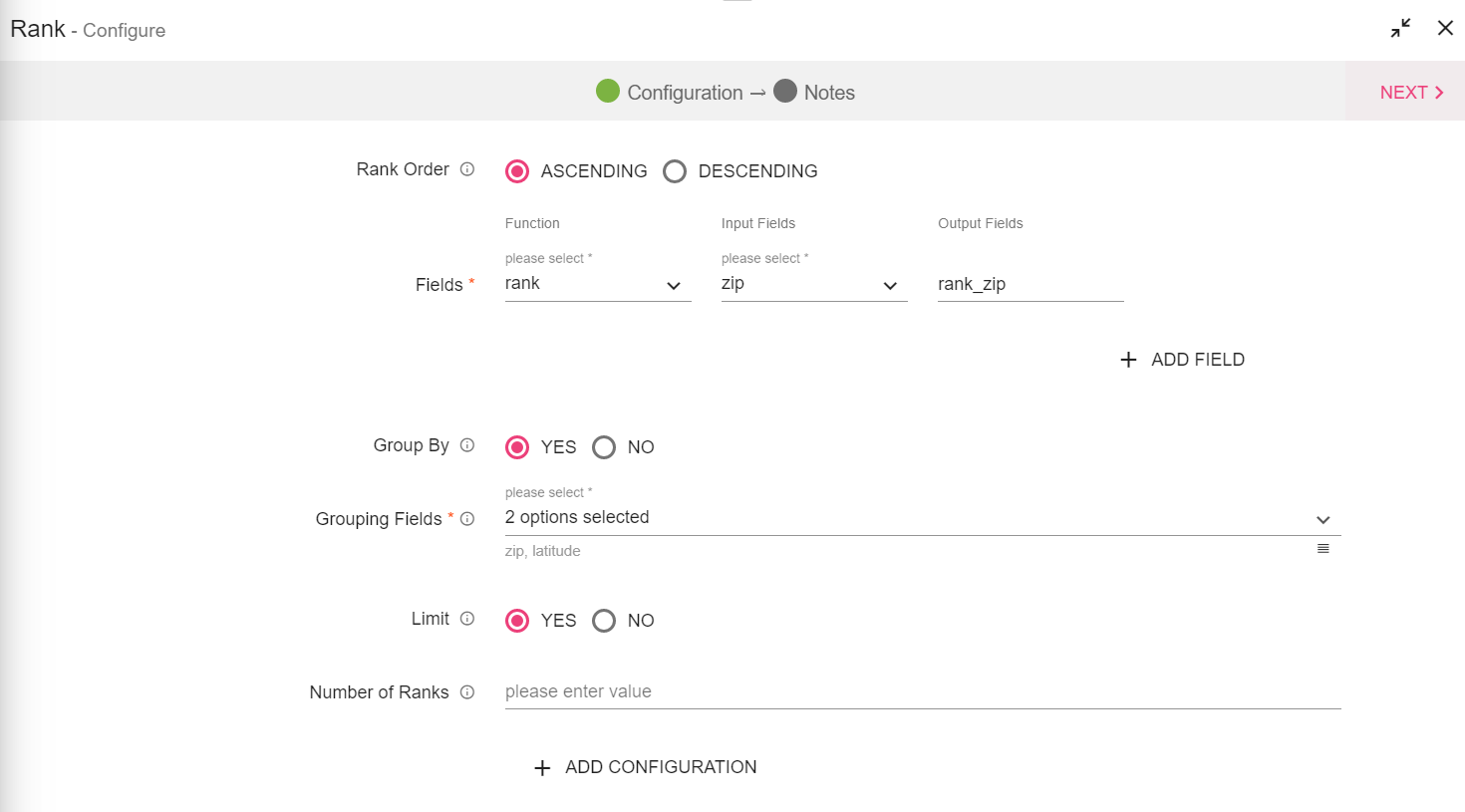Click ADD FIELD to add a field
Image resolution: width=1465 pixels, height=812 pixels.
[x=1183, y=360]
